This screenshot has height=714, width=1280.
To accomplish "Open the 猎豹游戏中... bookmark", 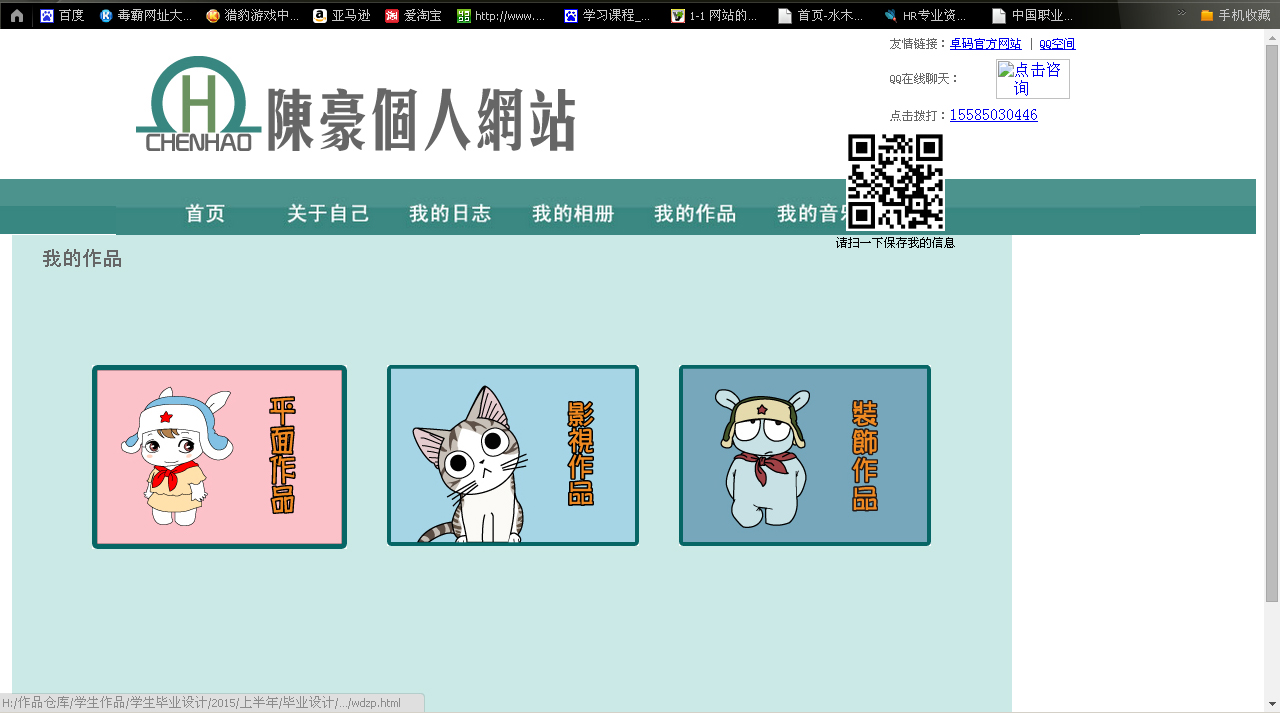I will [x=252, y=16].
